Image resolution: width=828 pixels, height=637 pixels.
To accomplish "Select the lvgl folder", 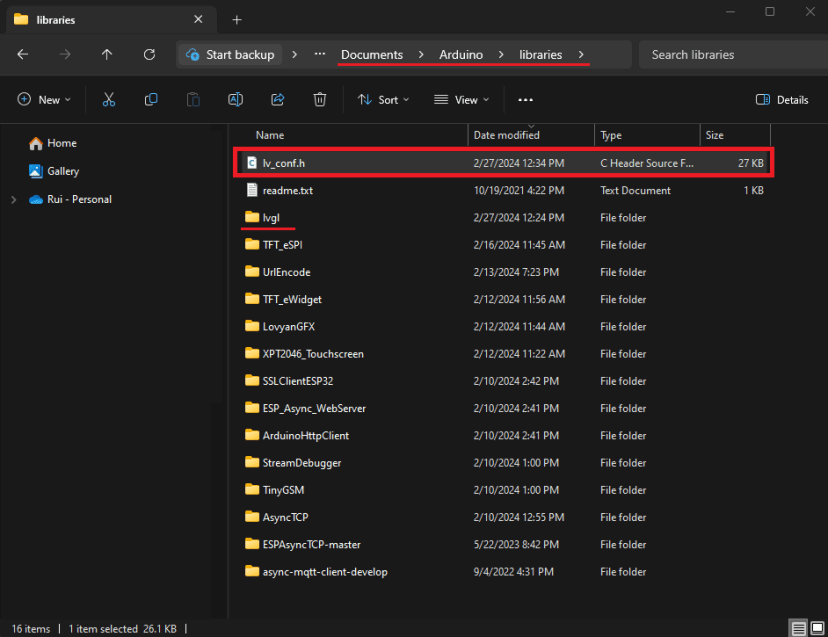I will tap(271, 218).
